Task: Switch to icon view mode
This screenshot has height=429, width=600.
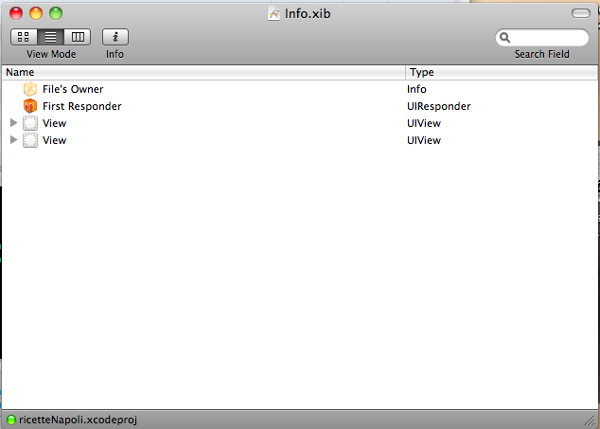Action: (23, 37)
